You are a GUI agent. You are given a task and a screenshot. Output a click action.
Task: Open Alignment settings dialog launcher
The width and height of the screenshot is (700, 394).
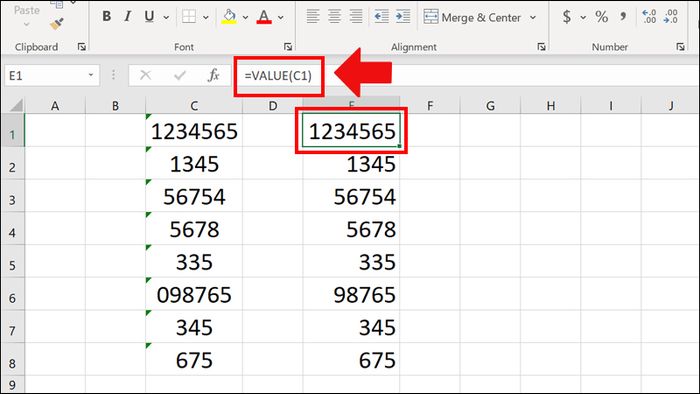pos(542,46)
